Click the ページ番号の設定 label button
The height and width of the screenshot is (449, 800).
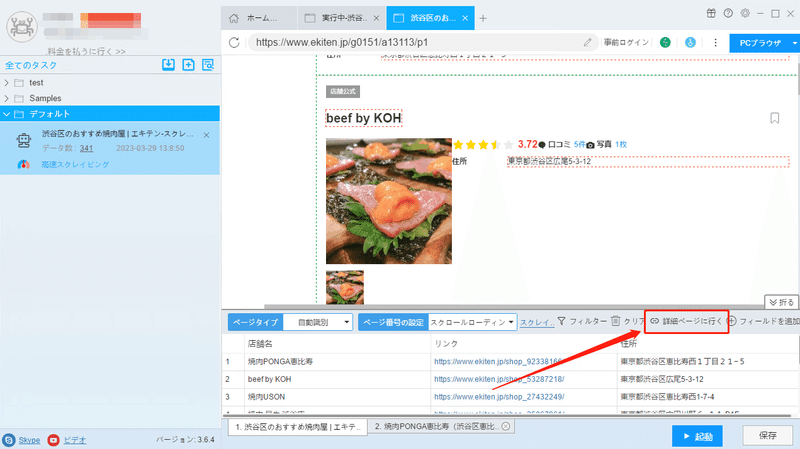[x=393, y=322]
